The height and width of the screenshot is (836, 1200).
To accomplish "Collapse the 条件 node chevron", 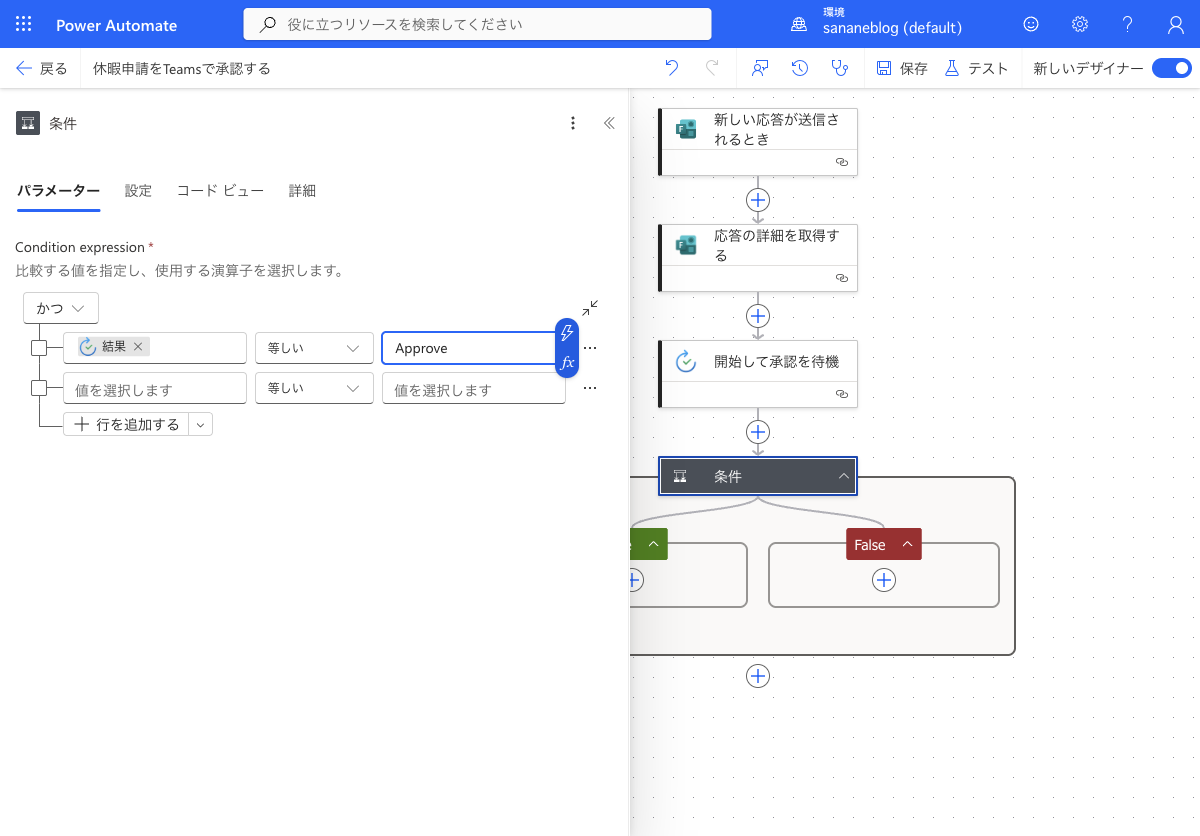I will click(844, 476).
